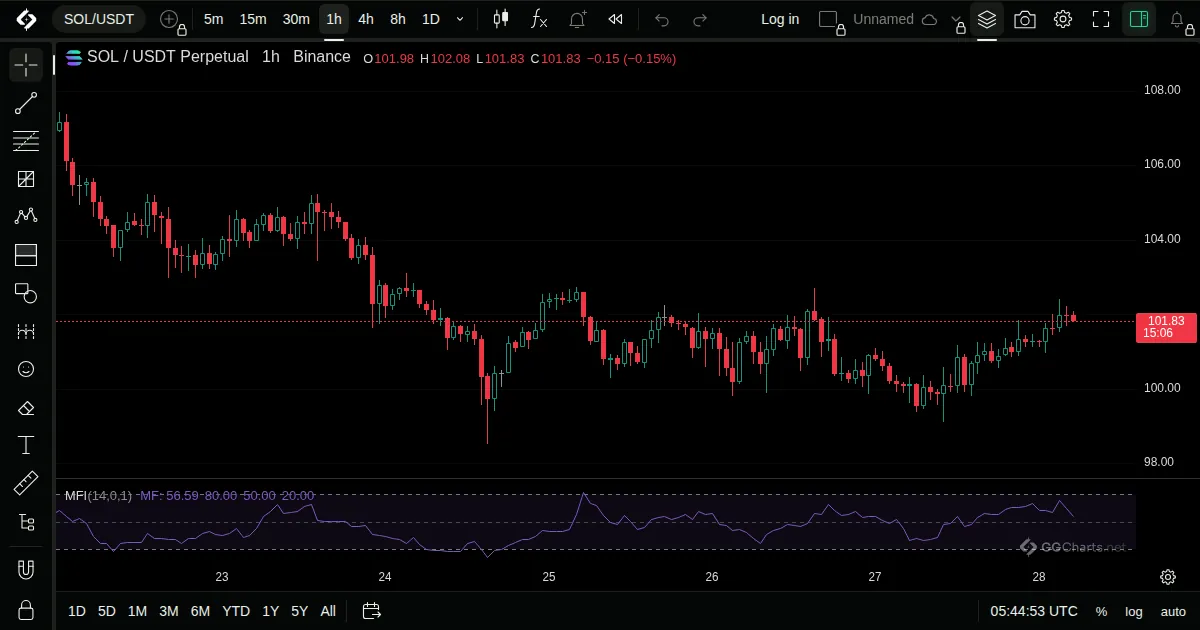
Task: Open the layers stack icon
Action: (x=987, y=19)
